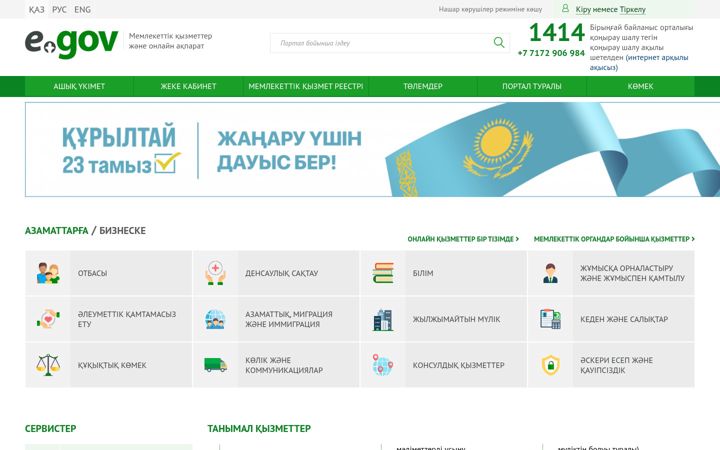Open the Әлеуметтік қамтамасыз ету heart icon
The height and width of the screenshot is (450, 720).
(48, 319)
